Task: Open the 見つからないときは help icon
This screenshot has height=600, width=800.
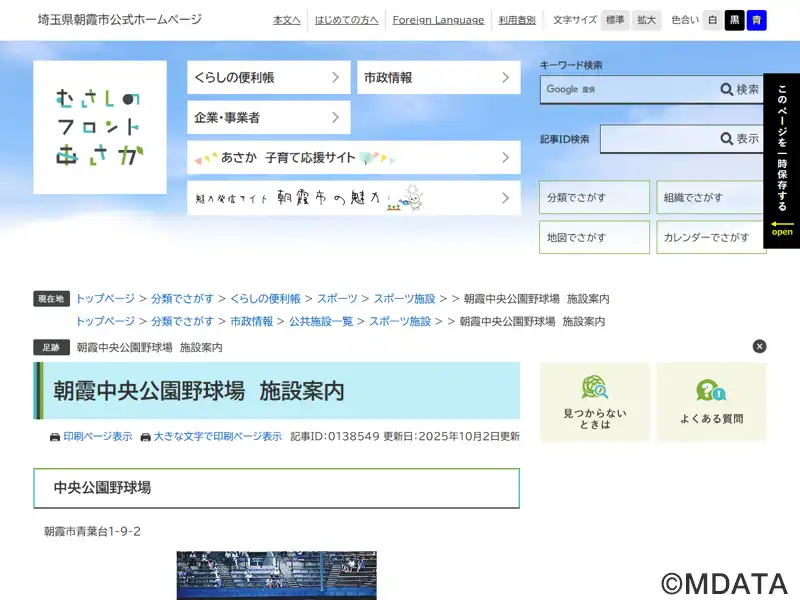Action: click(594, 402)
